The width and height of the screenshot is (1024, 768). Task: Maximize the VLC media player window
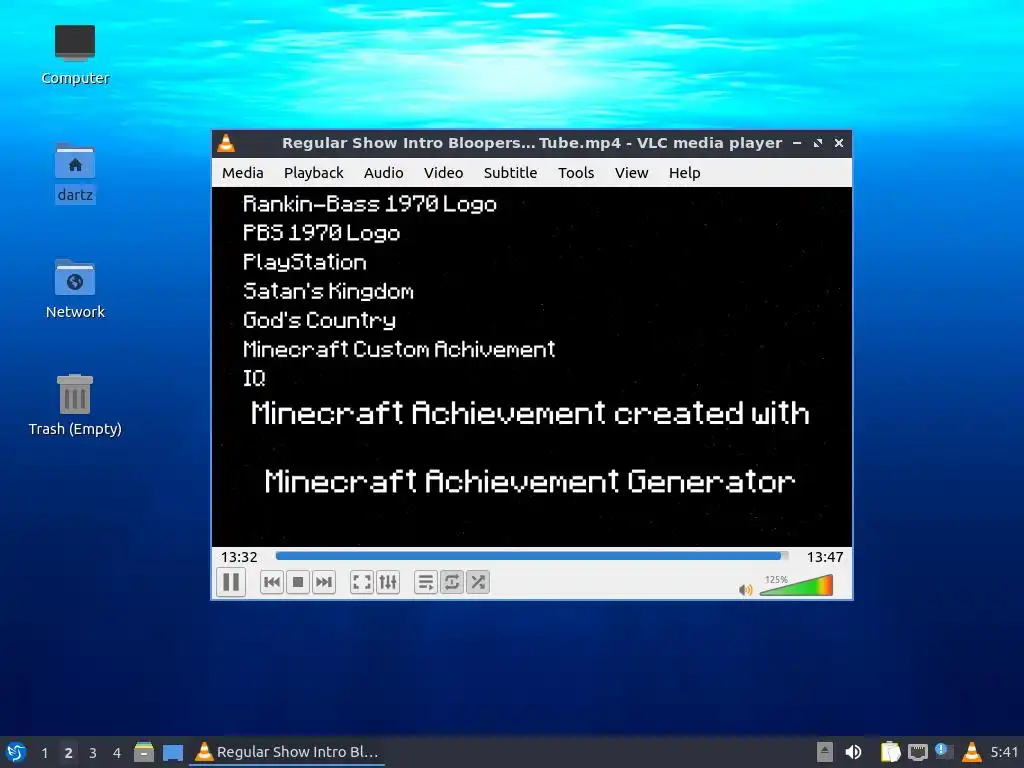818,143
